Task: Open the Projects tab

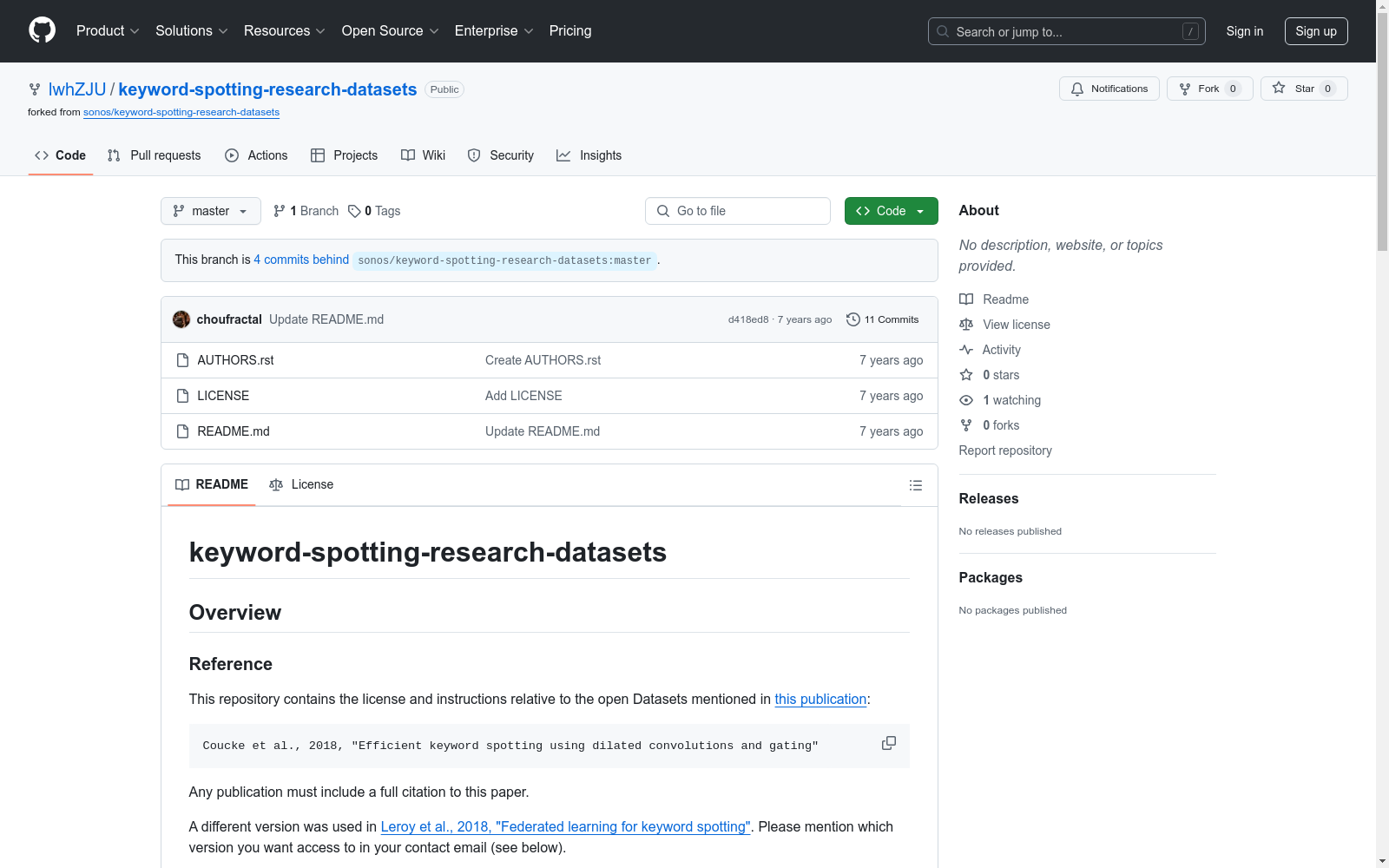Action: [345, 155]
